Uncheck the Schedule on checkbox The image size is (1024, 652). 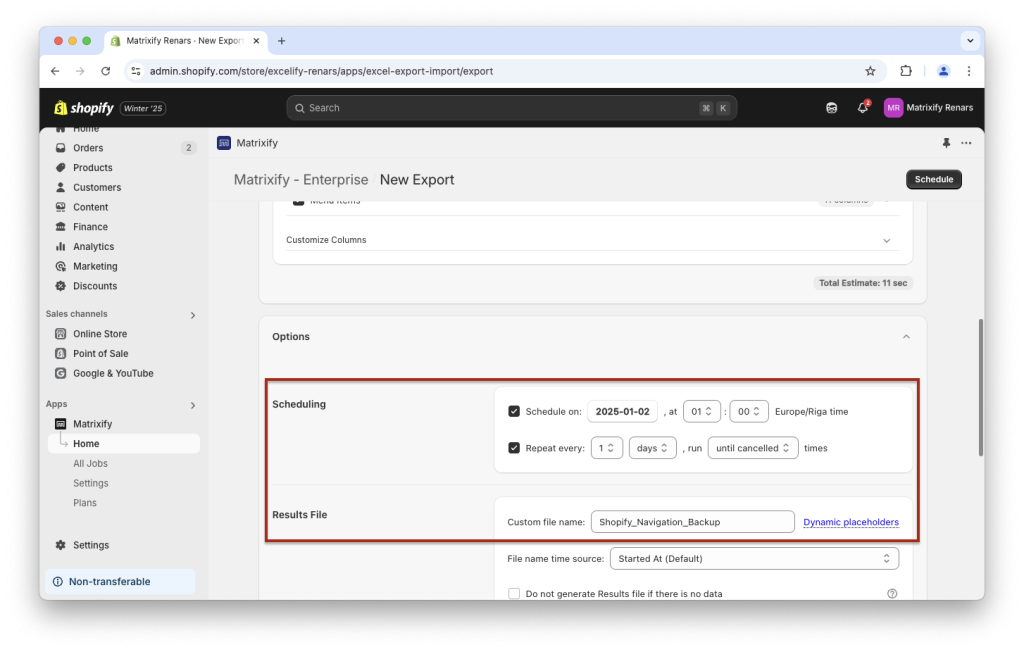pos(514,410)
